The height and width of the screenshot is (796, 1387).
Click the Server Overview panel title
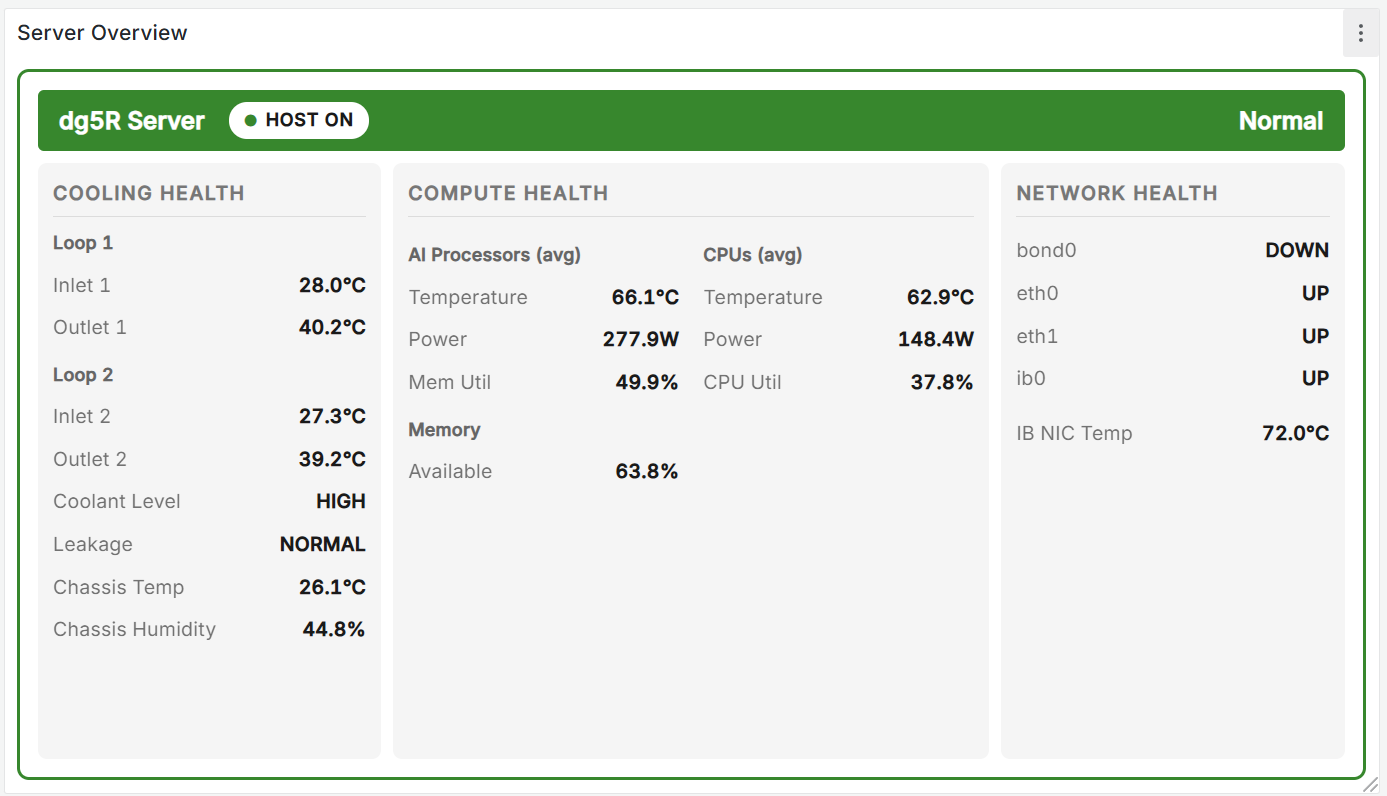pyautogui.click(x=102, y=33)
